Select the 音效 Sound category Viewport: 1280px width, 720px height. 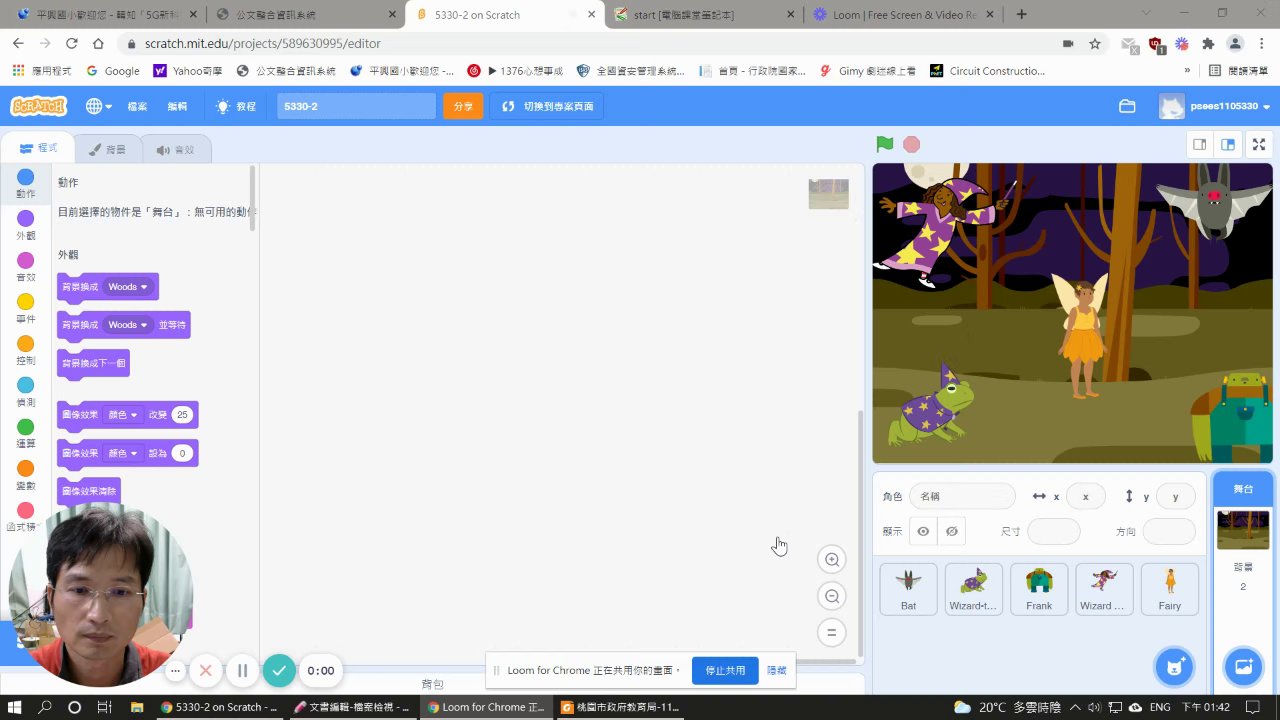tap(25, 268)
